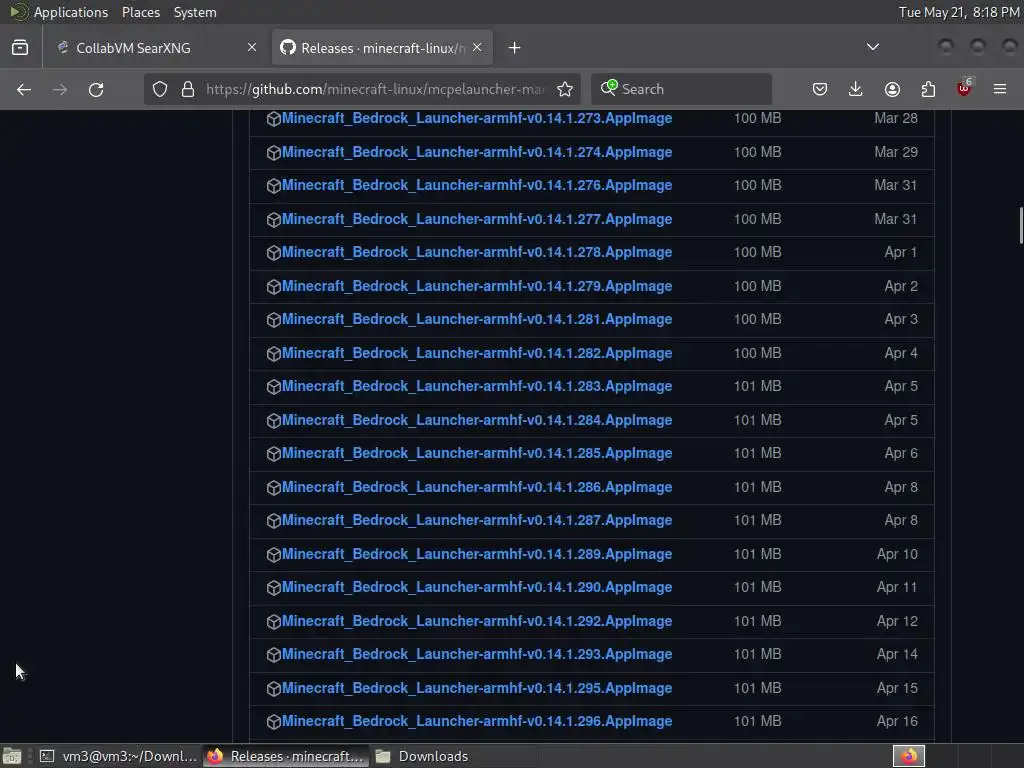Click the armhf v0.14.1.295 AppImage link
This screenshot has height=768, width=1024.
[x=477, y=688]
